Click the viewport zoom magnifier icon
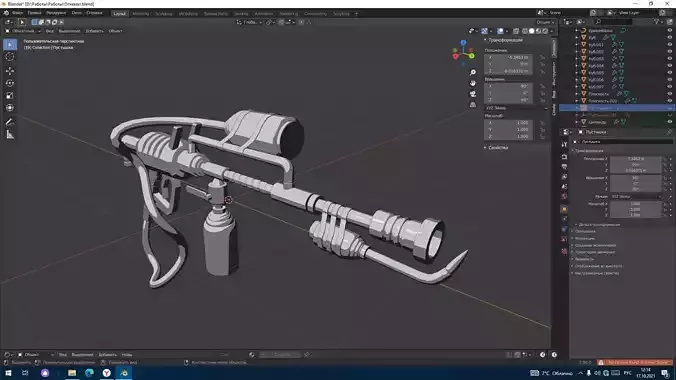 [473, 72]
